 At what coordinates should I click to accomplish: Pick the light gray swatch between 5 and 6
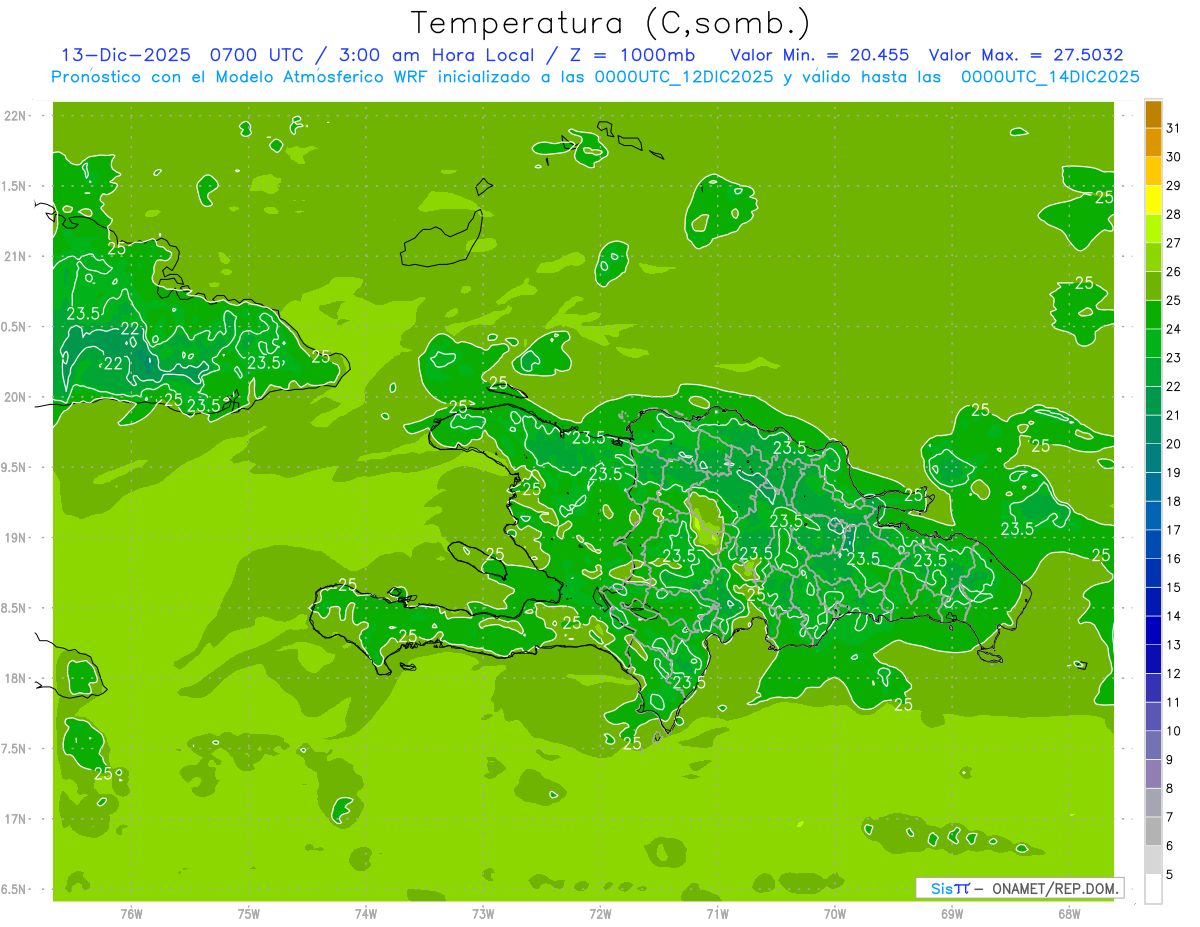1153,860
